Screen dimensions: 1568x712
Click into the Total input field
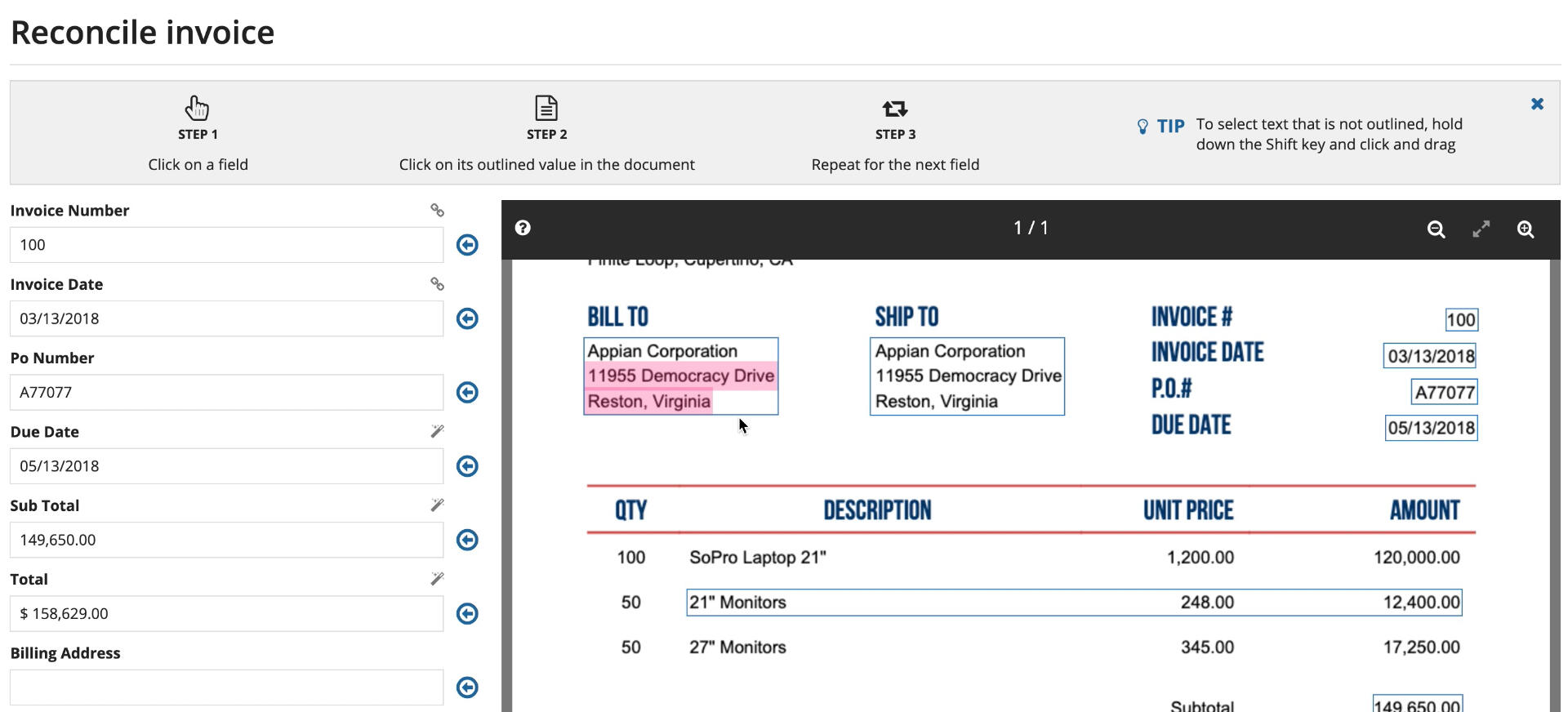point(226,613)
